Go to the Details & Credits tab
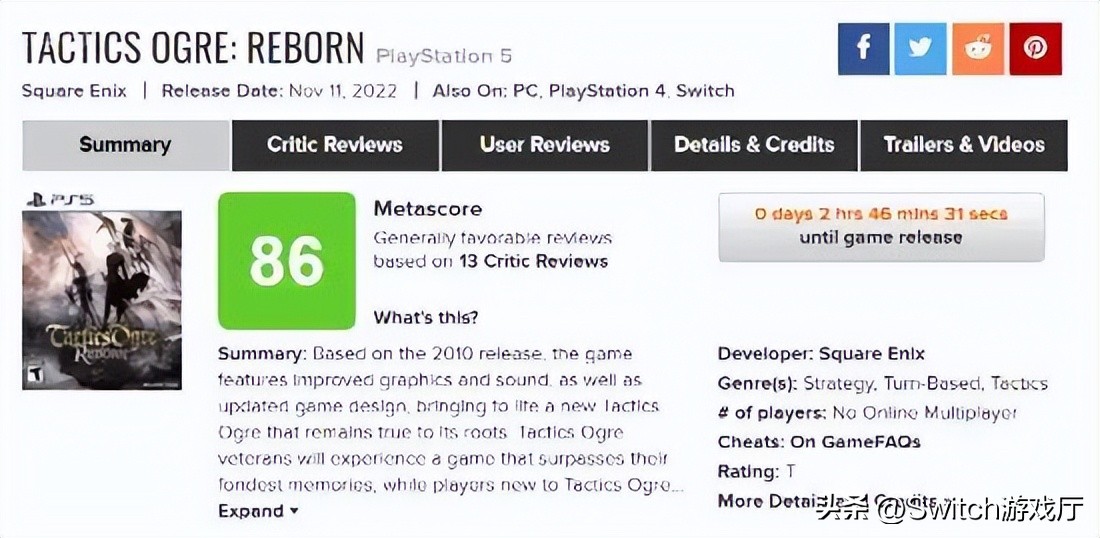The height and width of the screenshot is (538, 1100). click(x=754, y=145)
